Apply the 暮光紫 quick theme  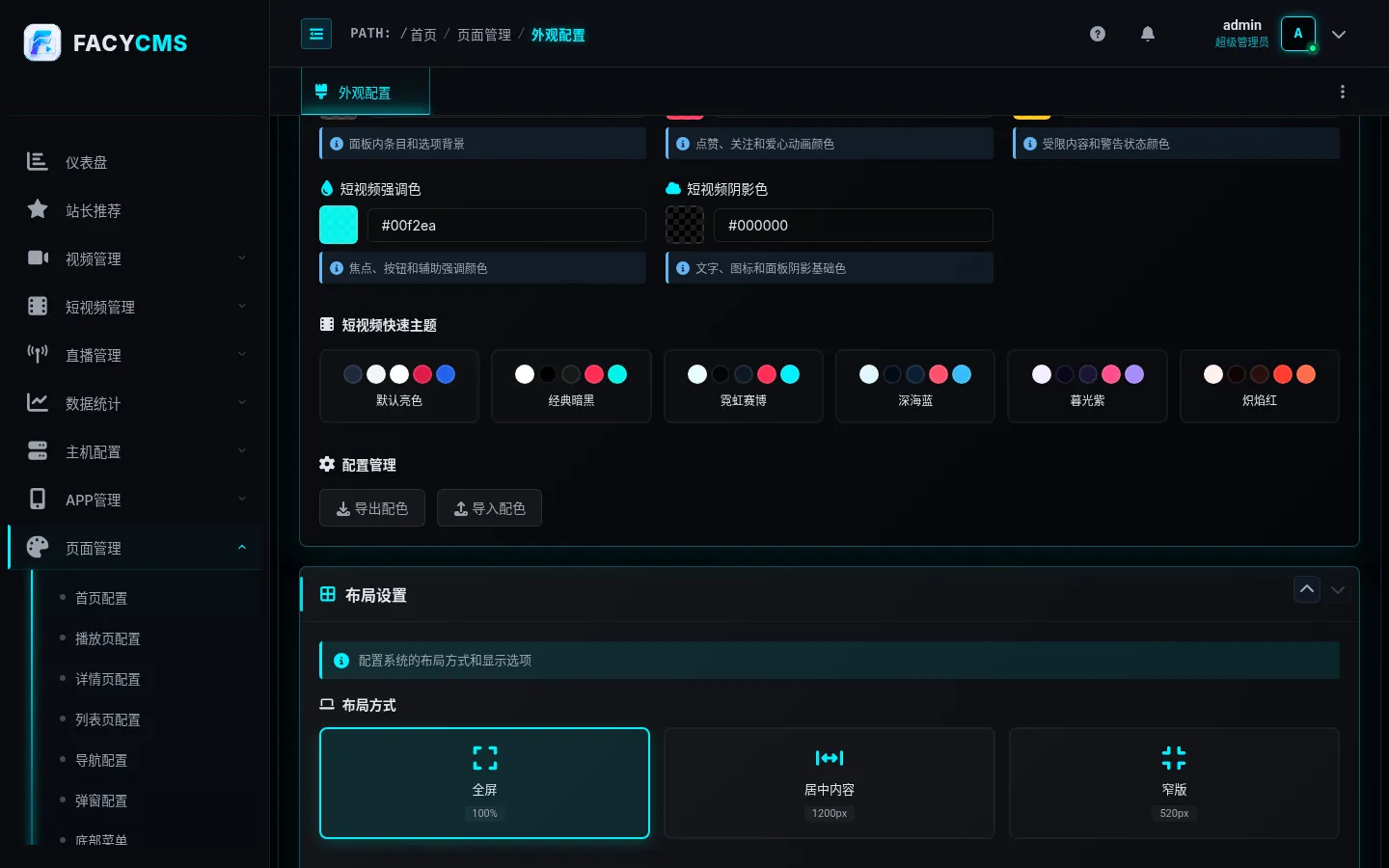pos(1087,386)
